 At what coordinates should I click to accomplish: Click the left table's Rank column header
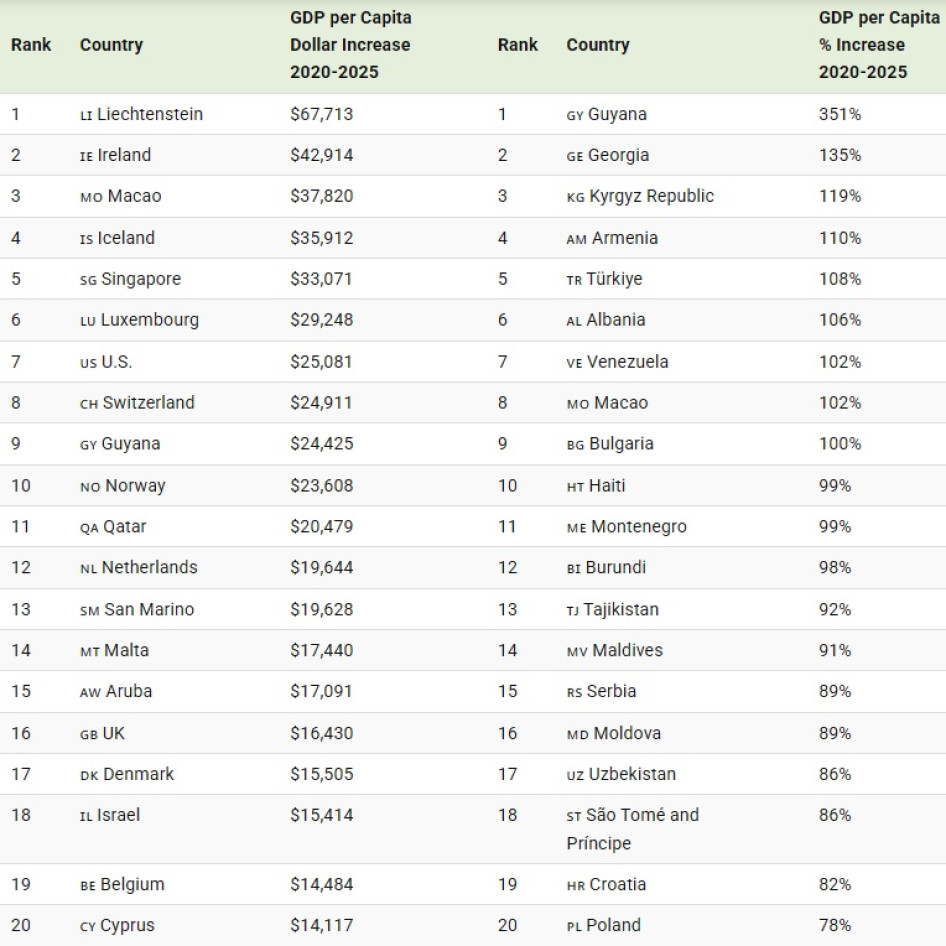[31, 45]
